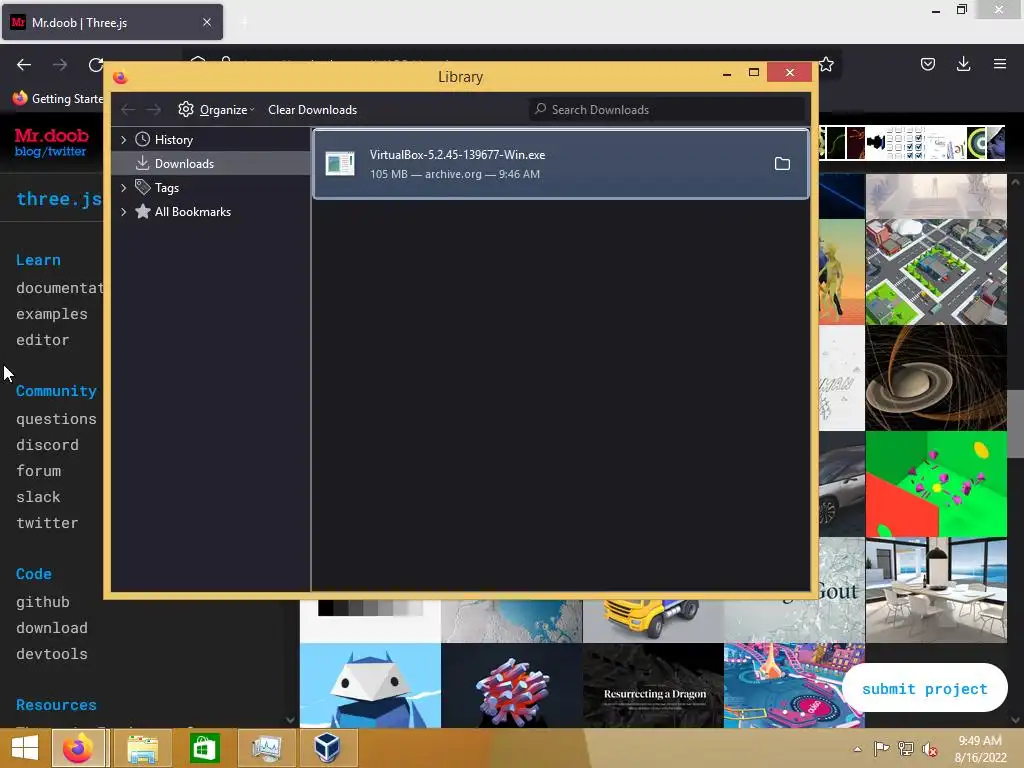Viewport: 1024px width, 768px height.
Task: Select Tags in the Library sidebar
Action: point(210,188)
